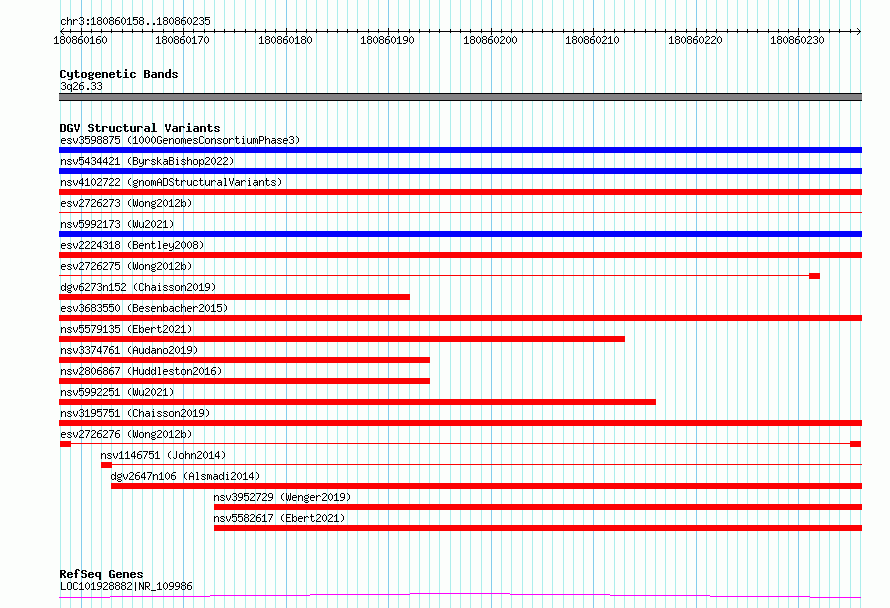This screenshot has height=608, width=890.
Task: Select nsv3195751 (Chaisson2019) variant label
Action: 135,413
